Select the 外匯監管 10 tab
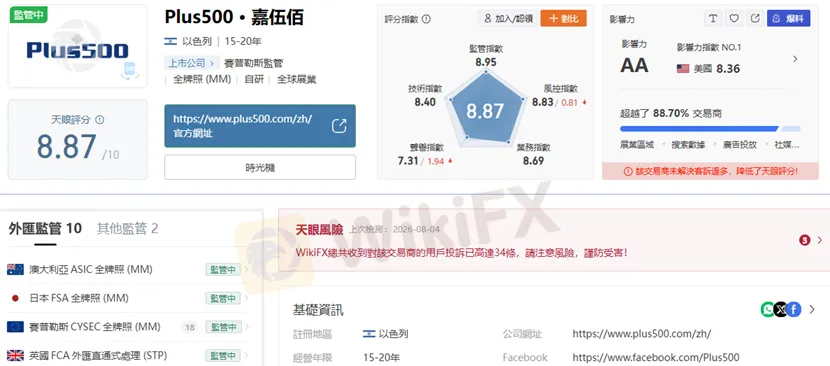This screenshot has height=366, width=830. (x=45, y=229)
